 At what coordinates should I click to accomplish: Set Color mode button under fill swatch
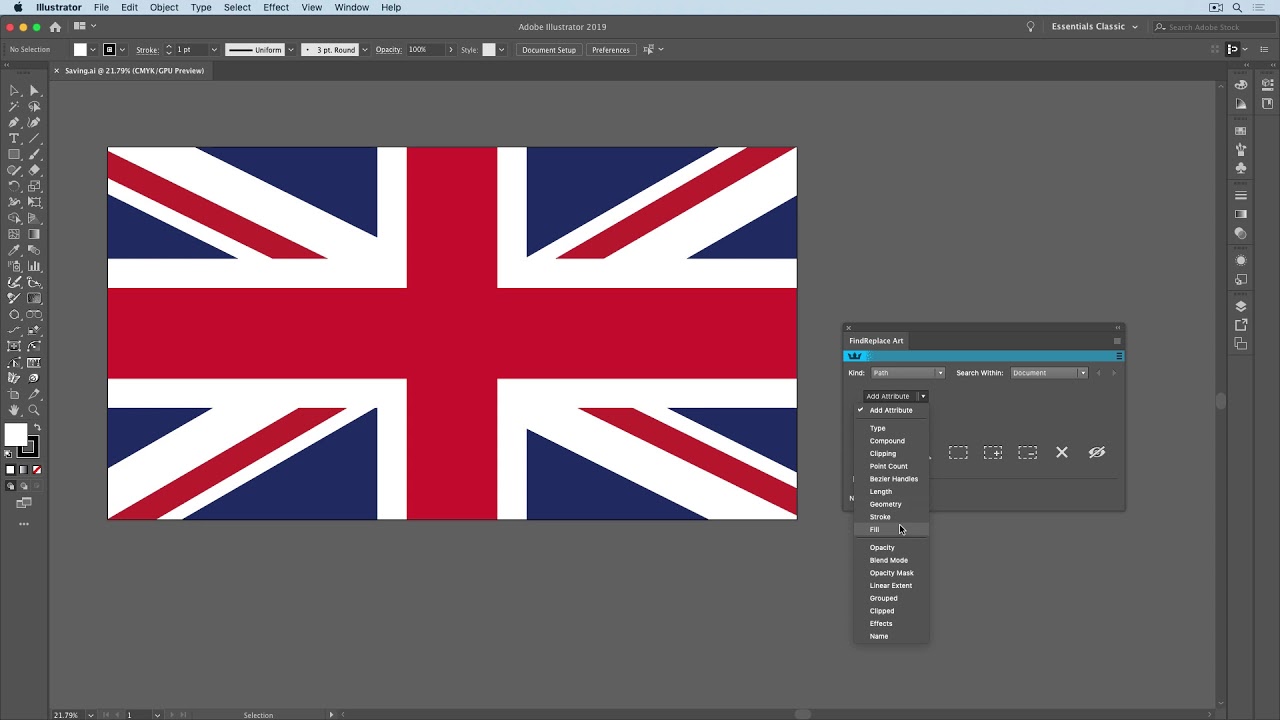(x=10, y=470)
